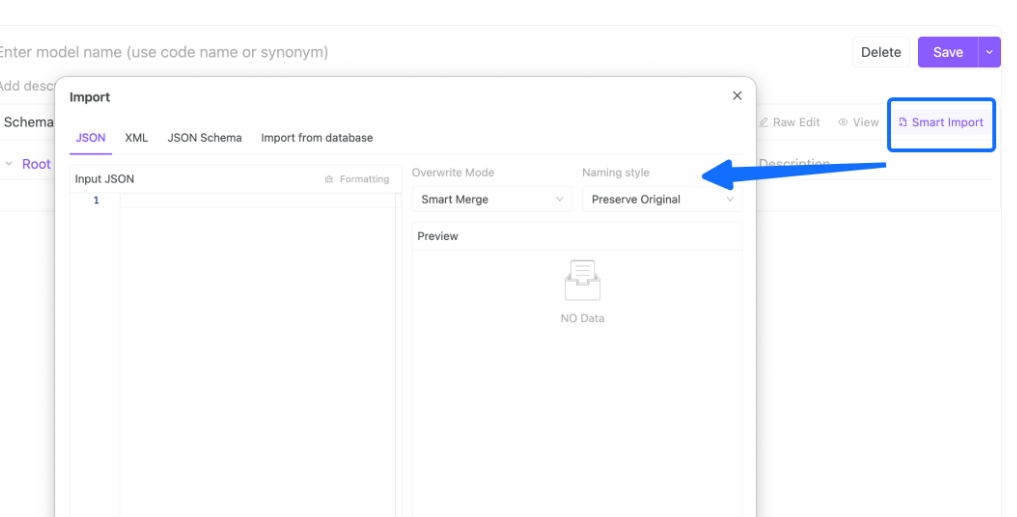
Task: Click the model name input field
Action: coord(163,53)
